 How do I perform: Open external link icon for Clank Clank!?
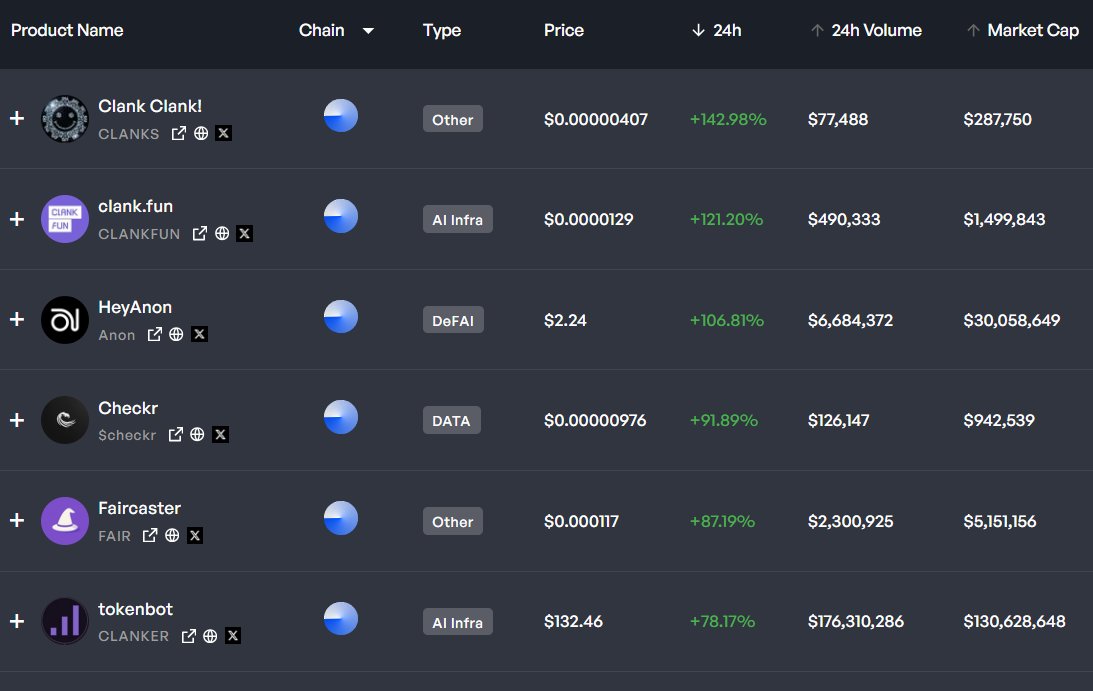tap(179, 134)
